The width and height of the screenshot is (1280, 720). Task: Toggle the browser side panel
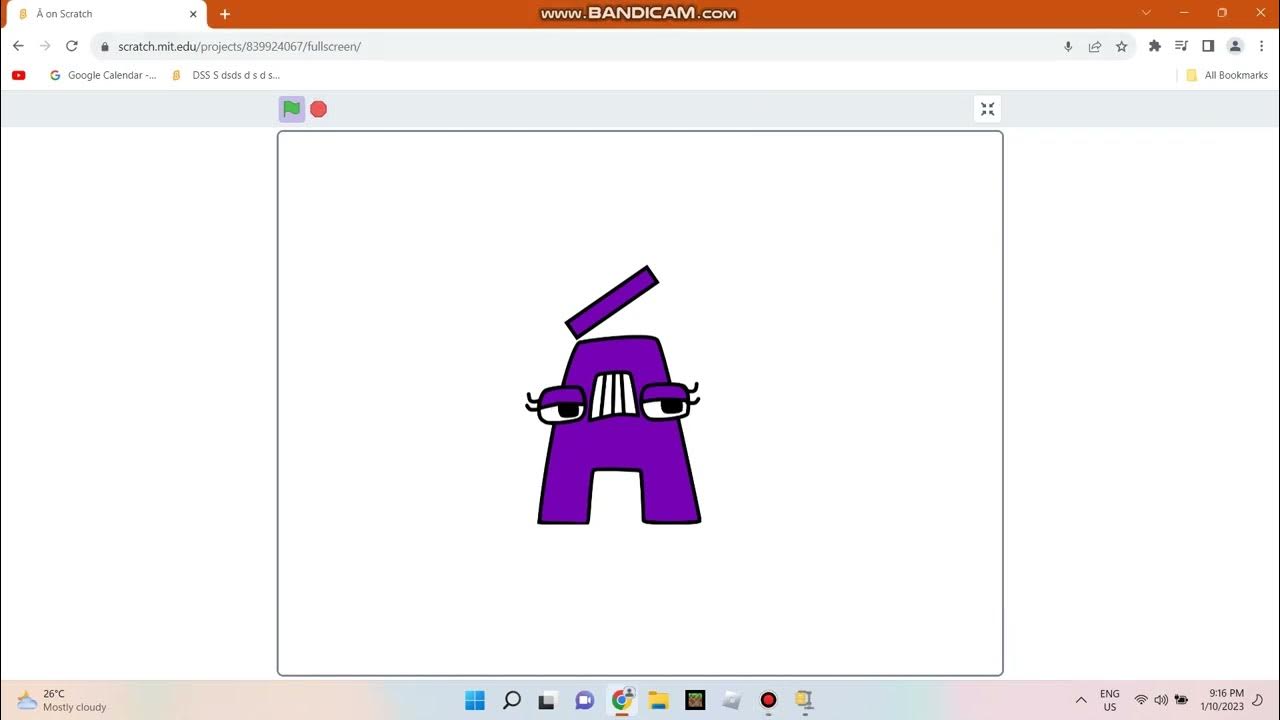1208,46
